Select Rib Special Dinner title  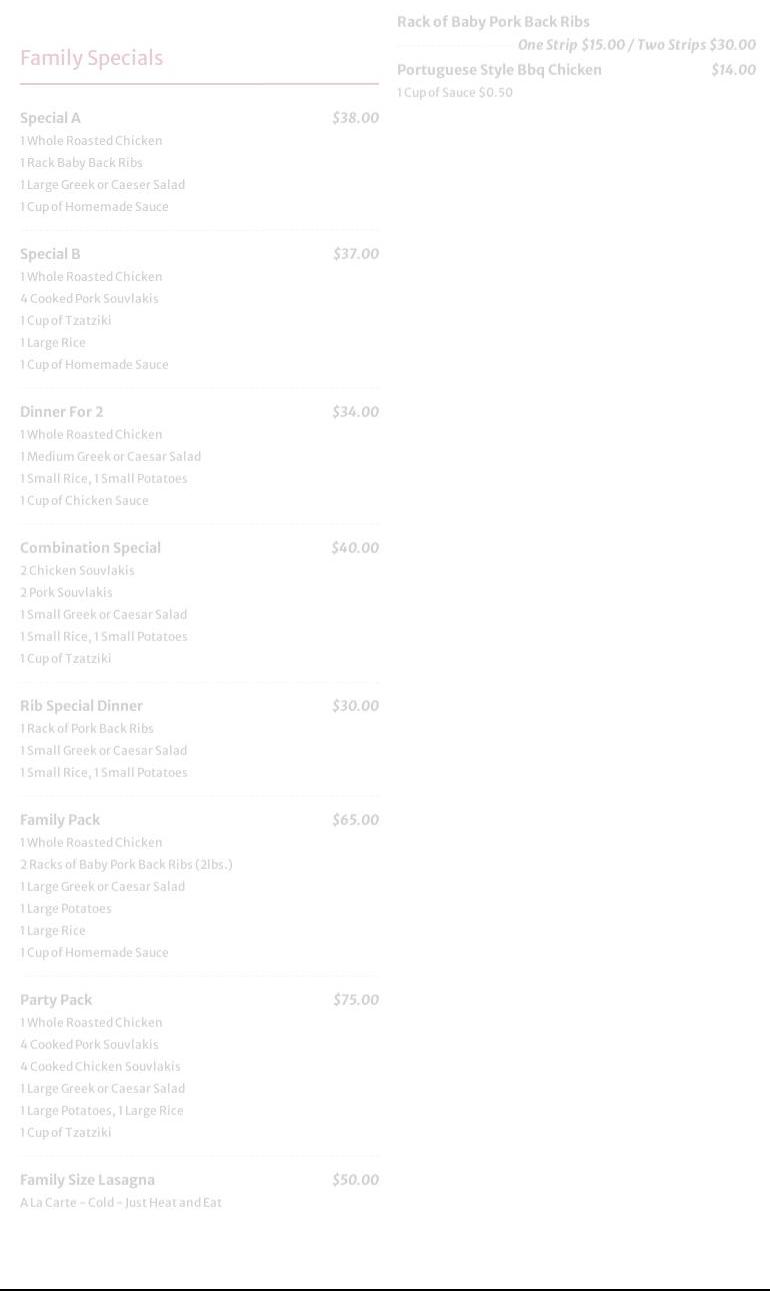click(81, 706)
